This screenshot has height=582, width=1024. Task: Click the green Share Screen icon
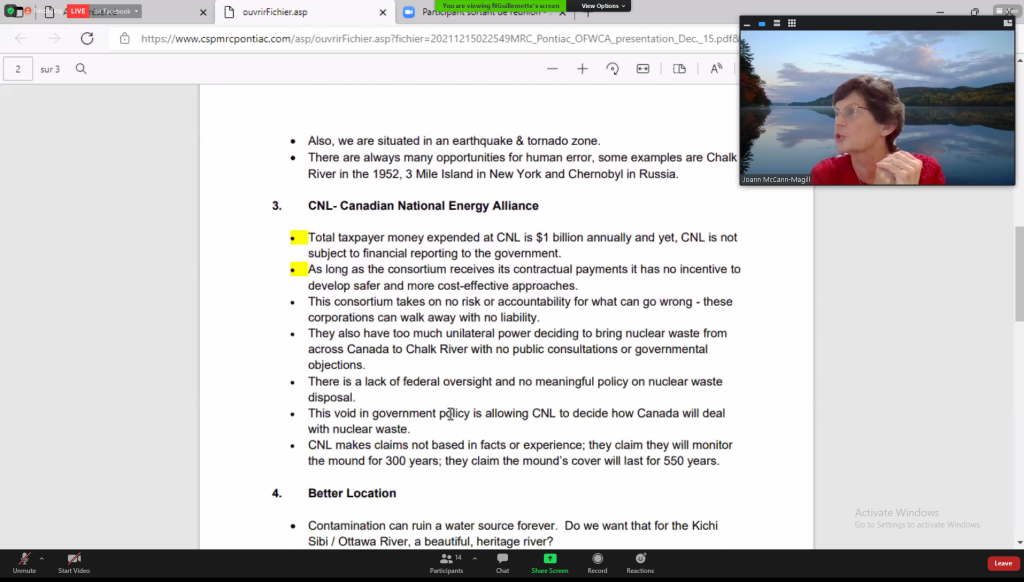pyautogui.click(x=550, y=559)
